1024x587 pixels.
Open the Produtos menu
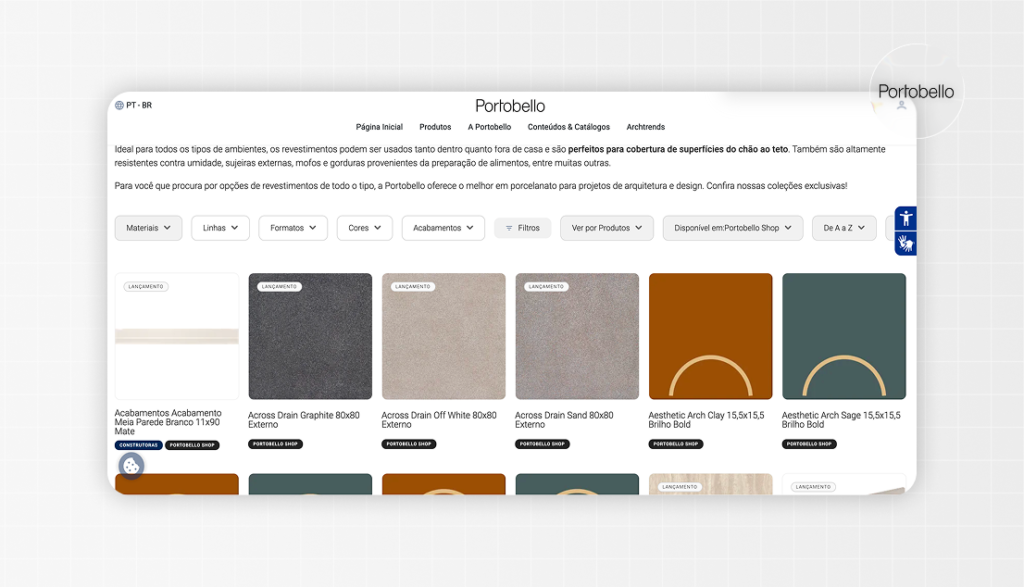435,127
